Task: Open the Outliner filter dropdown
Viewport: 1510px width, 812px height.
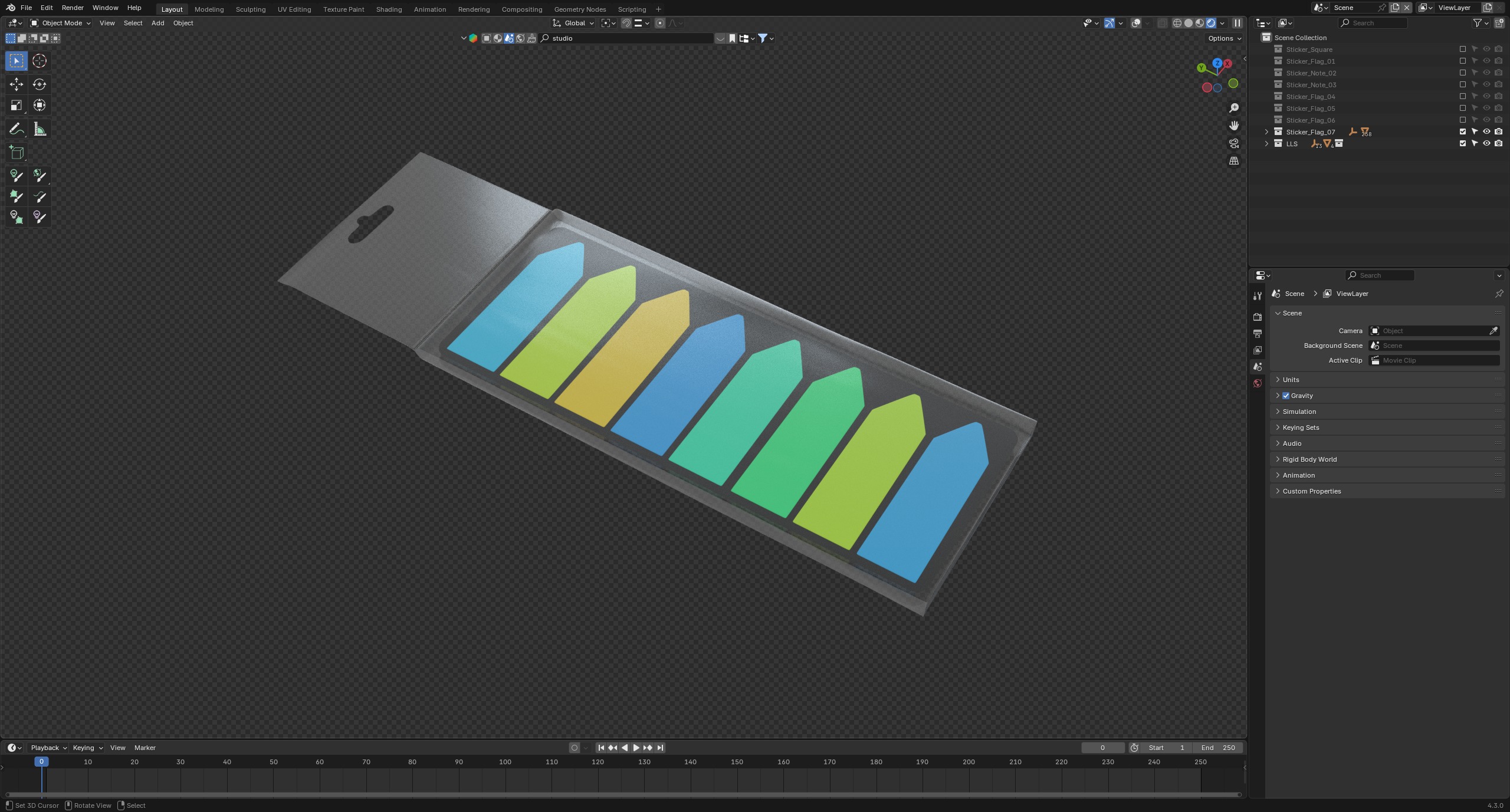Action: pyautogui.click(x=1481, y=23)
